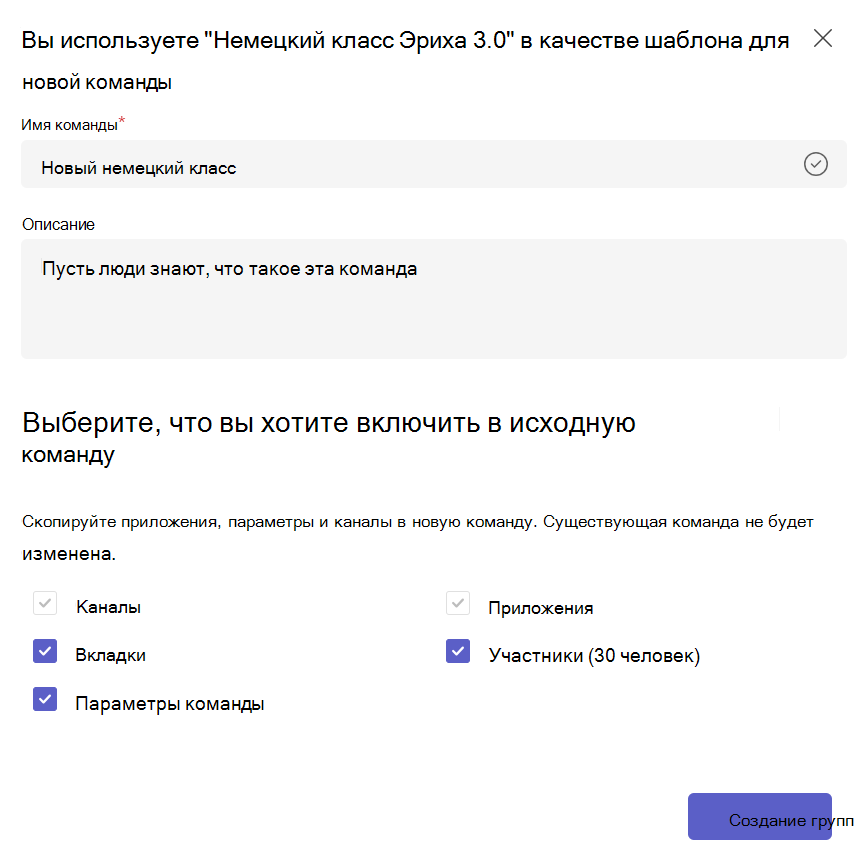Click the Описание description text area
Screen dimensions: 865x850
(x=434, y=299)
